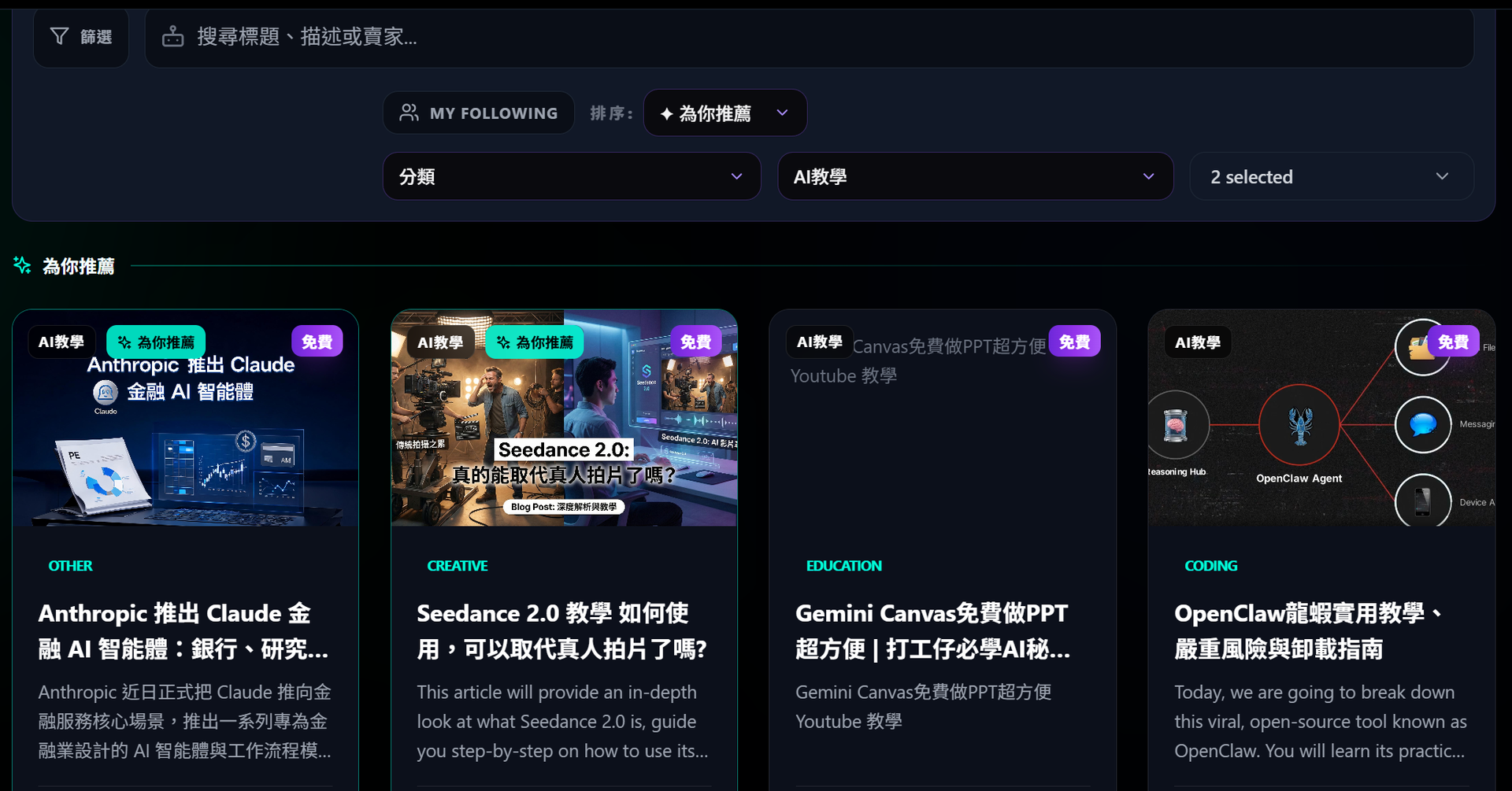This screenshot has width=1512, height=791.
Task: Click CREATIVE category label on Seedance card
Action: tap(458, 566)
